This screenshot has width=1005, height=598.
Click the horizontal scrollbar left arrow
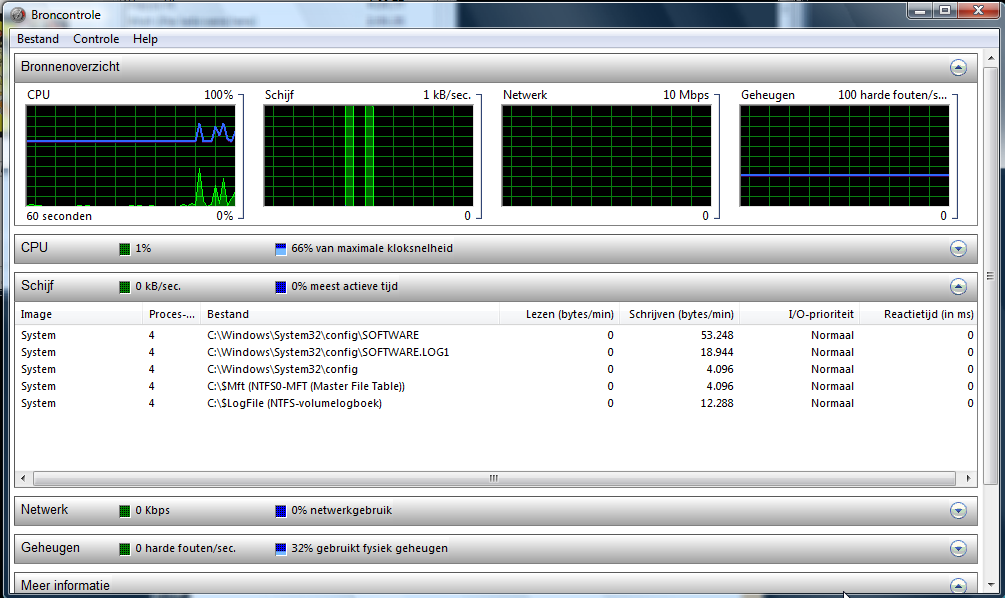coord(23,478)
